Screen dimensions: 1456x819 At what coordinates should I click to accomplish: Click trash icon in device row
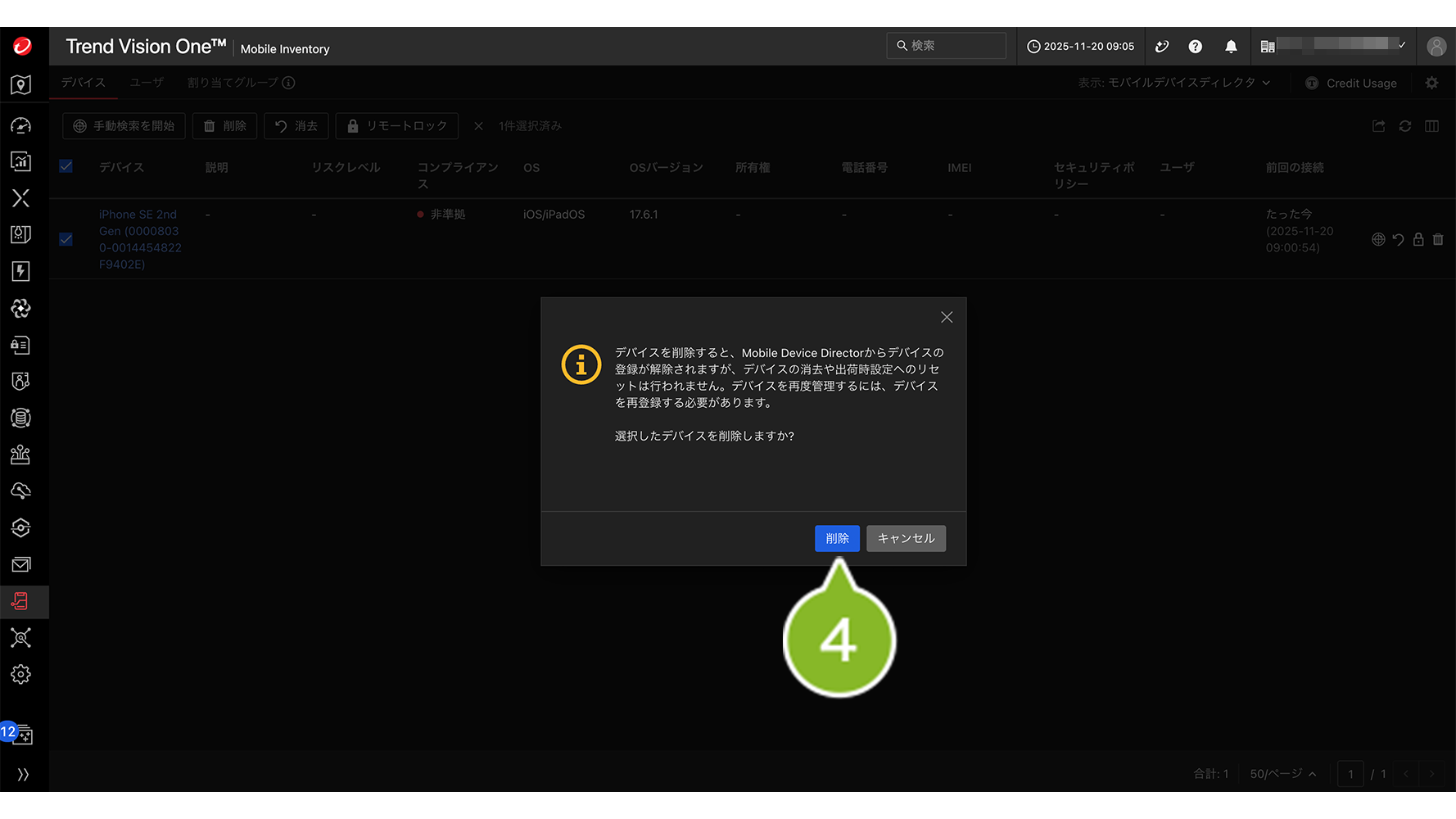pos(1438,239)
